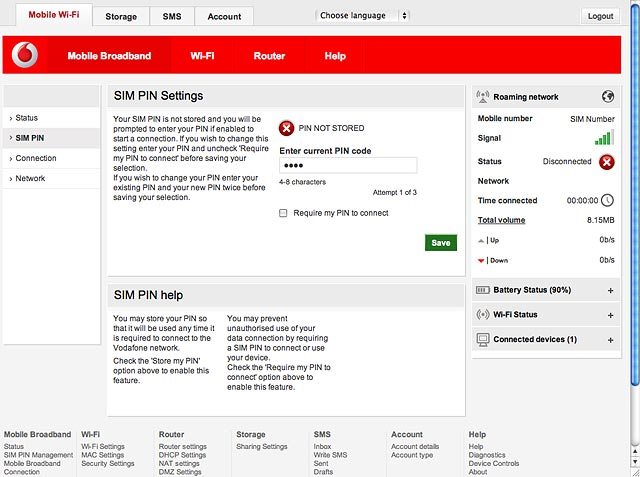Click the Roaming network antenna icon
The image size is (640, 477).
(x=483, y=97)
